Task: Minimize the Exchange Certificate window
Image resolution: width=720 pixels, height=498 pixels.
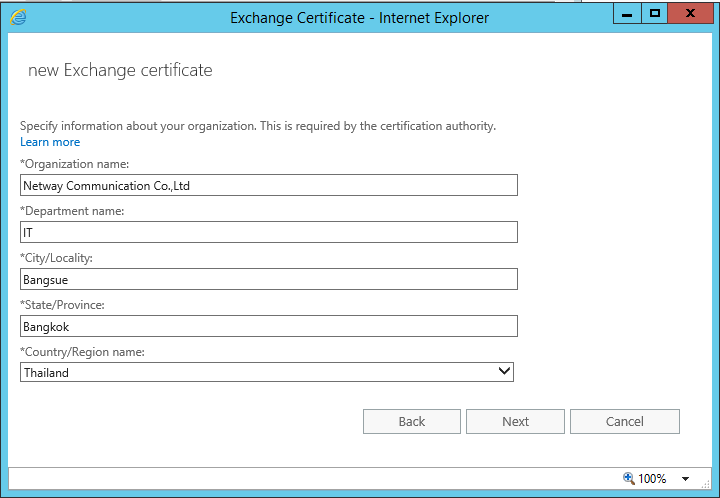Action: (x=627, y=14)
